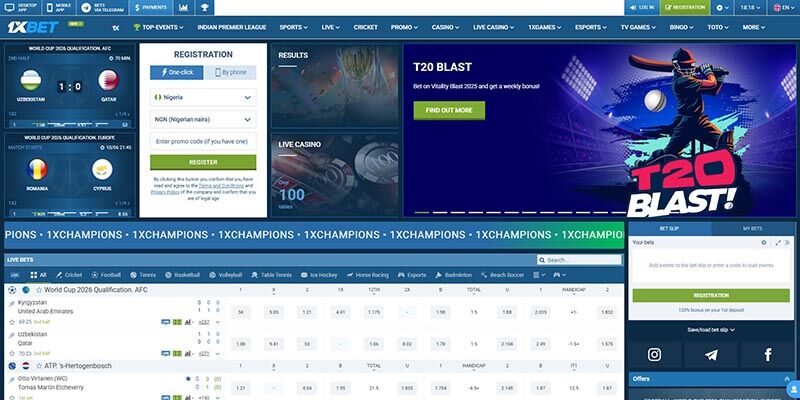Filter live bets by Volleyball

coord(226,275)
